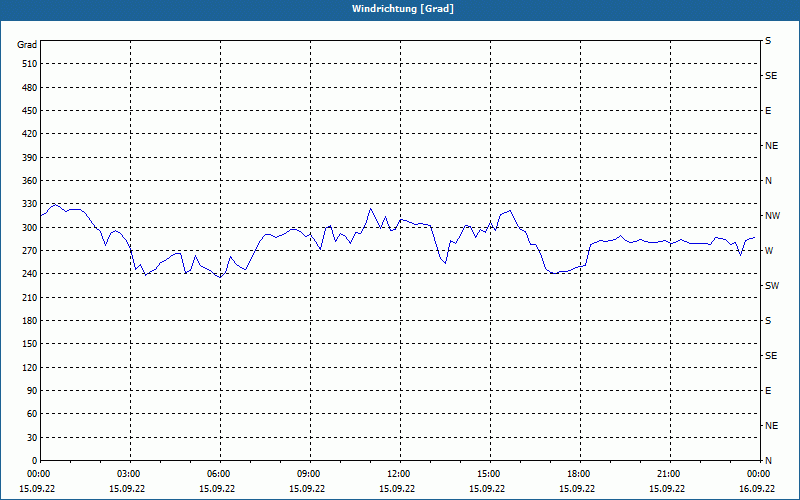This screenshot has height=500, width=800.
Task: Click the 60 y-axis value
Action: [x=32, y=414]
